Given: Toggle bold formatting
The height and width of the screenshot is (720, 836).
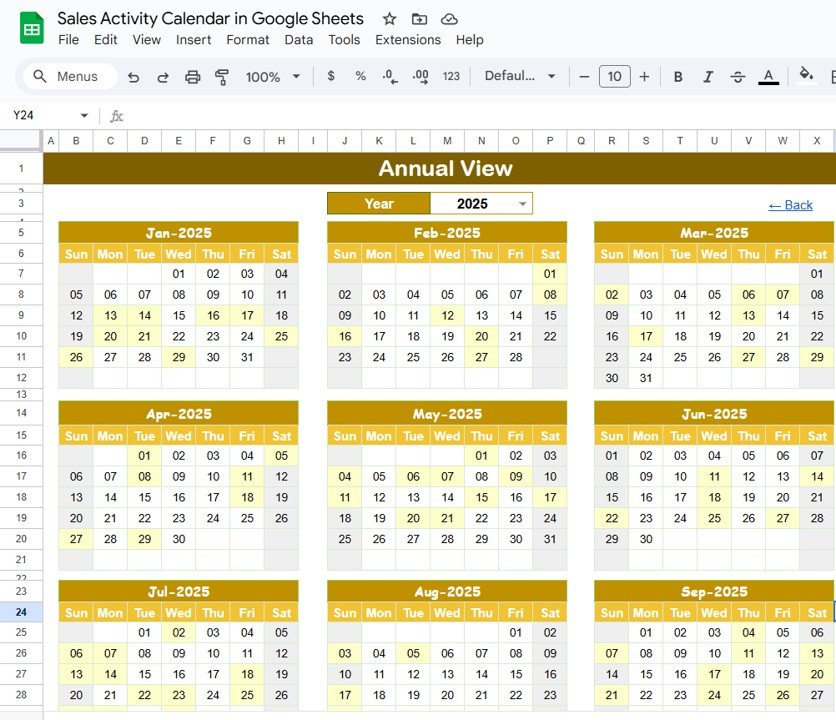Looking at the screenshot, I should click(678, 77).
